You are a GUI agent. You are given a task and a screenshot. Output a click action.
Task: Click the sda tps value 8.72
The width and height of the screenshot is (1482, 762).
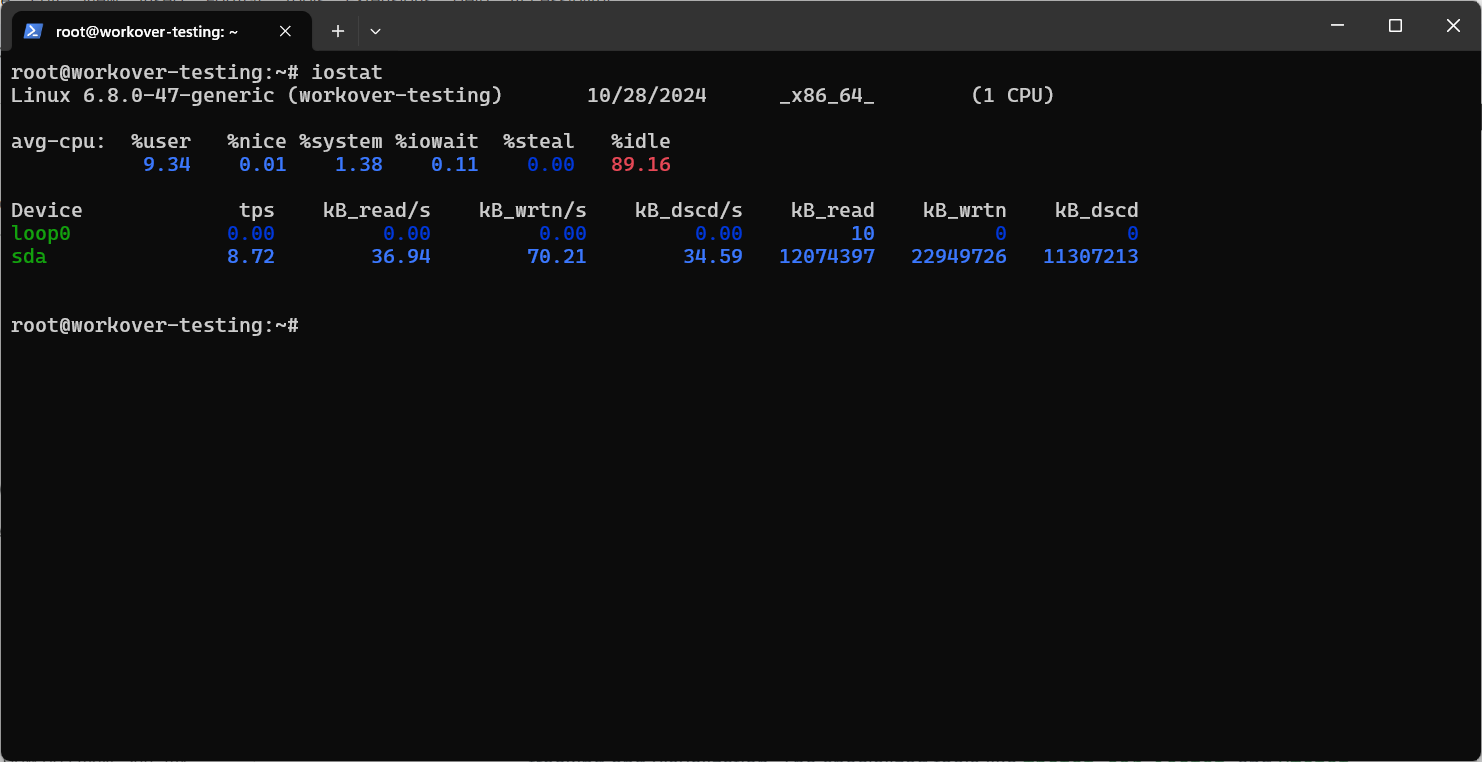click(x=250, y=257)
